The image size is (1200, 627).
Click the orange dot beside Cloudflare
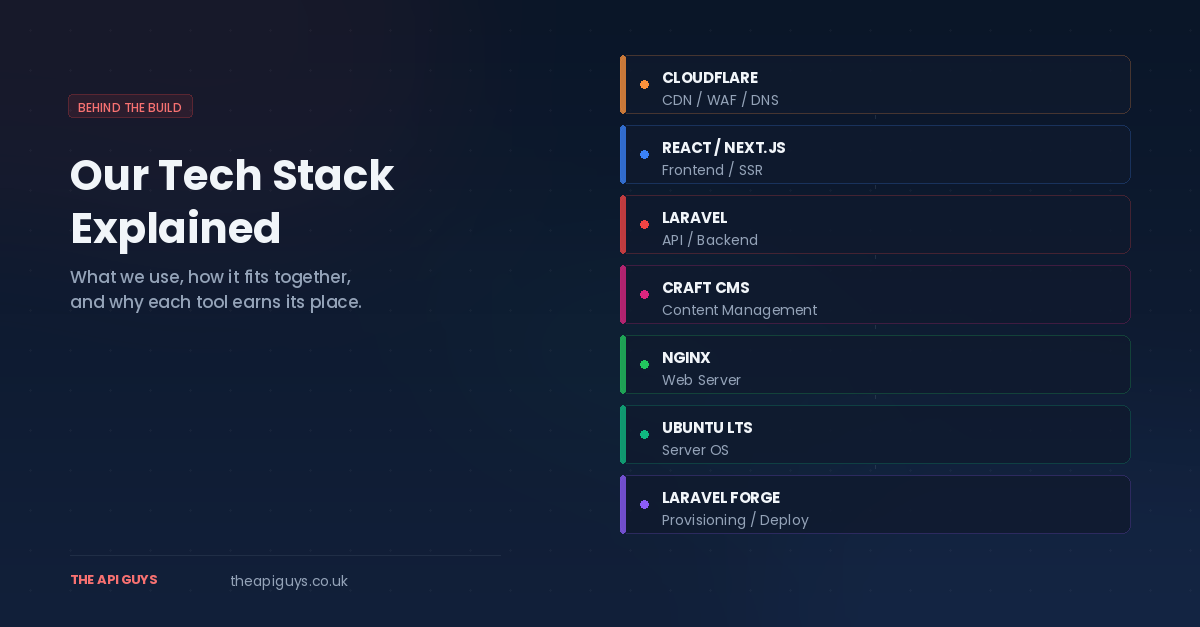644,85
